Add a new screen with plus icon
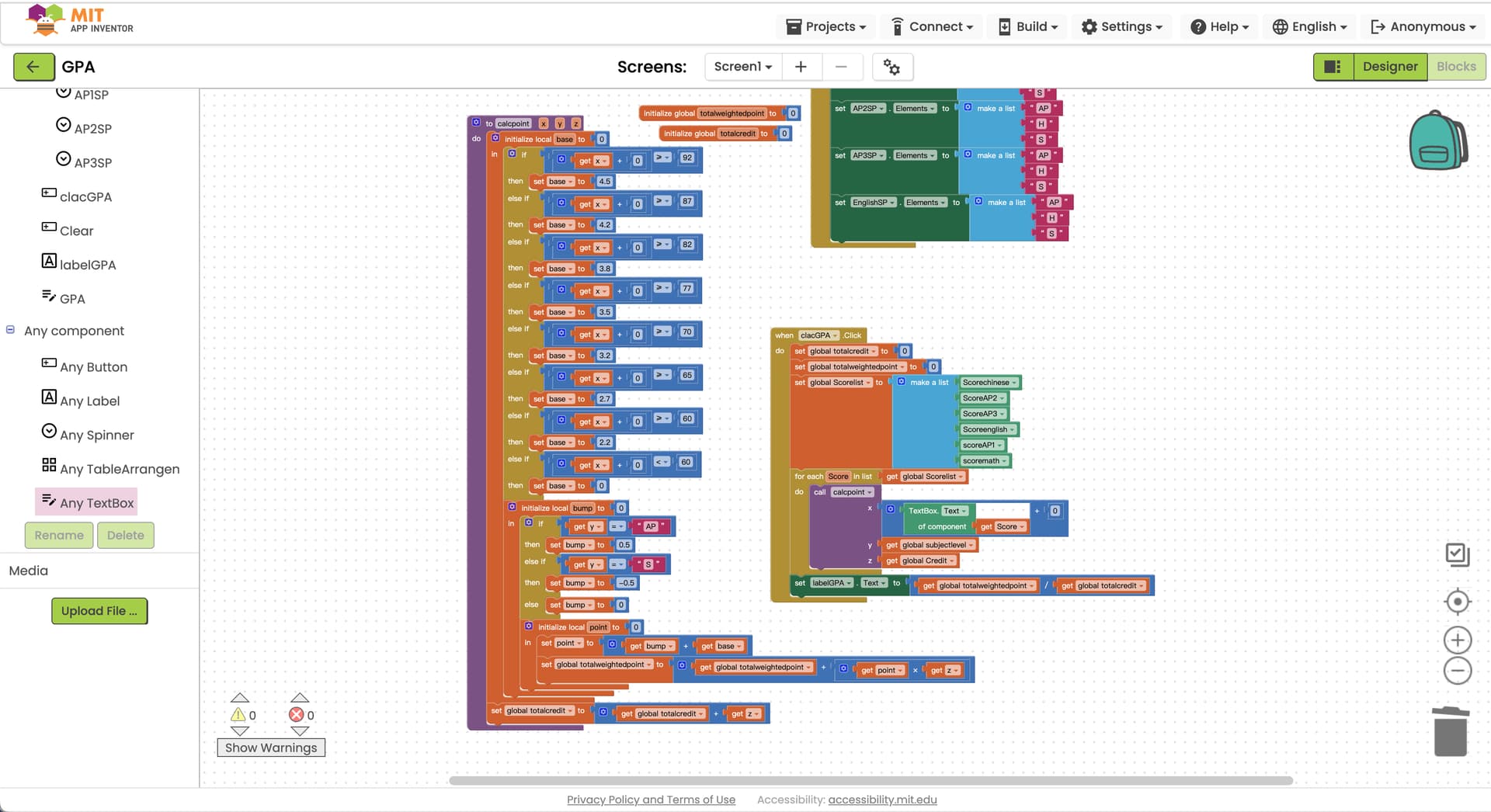The image size is (1491, 812). tap(801, 67)
